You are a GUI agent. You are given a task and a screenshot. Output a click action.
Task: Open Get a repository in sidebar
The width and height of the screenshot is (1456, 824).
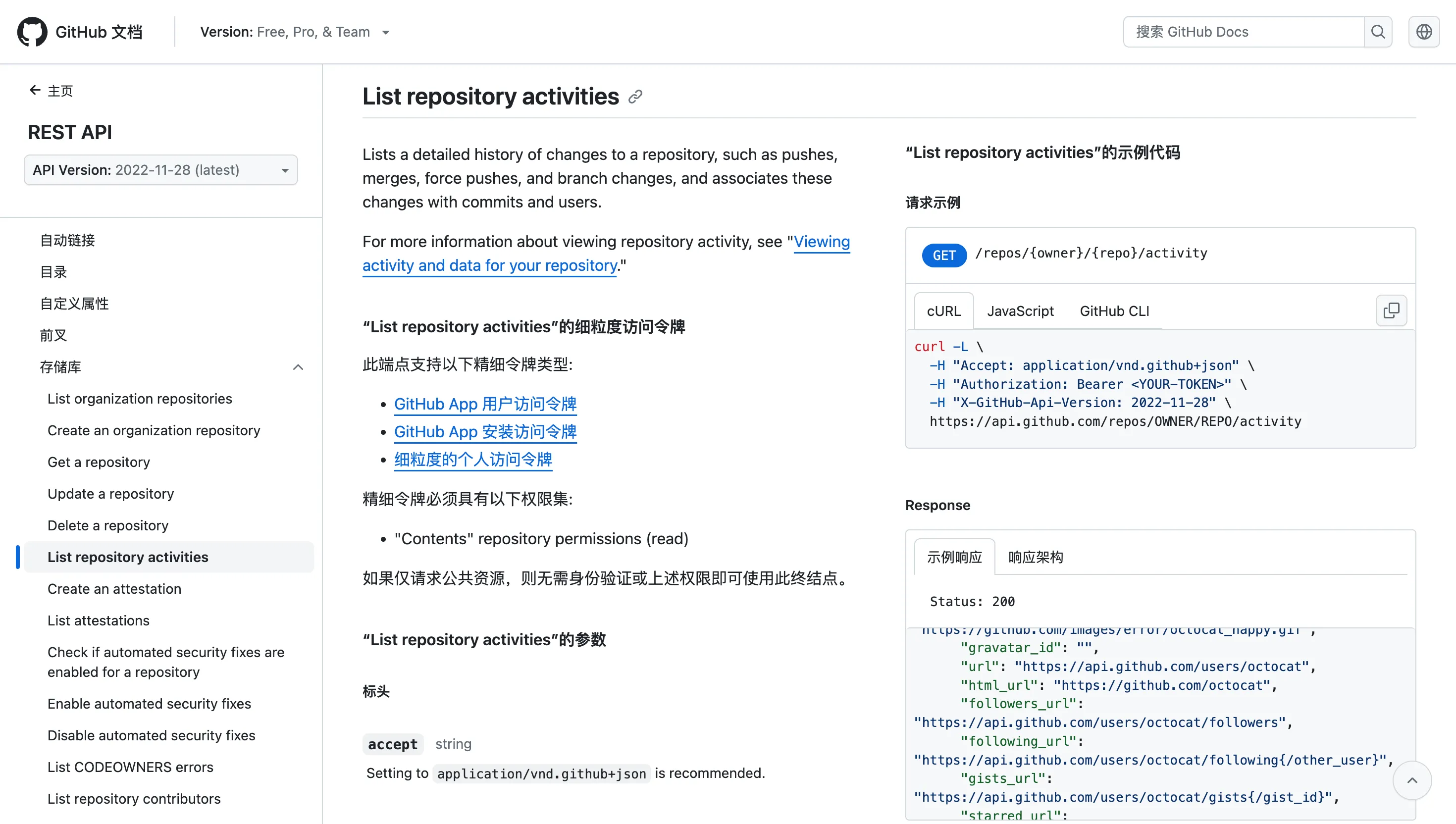[x=99, y=463]
